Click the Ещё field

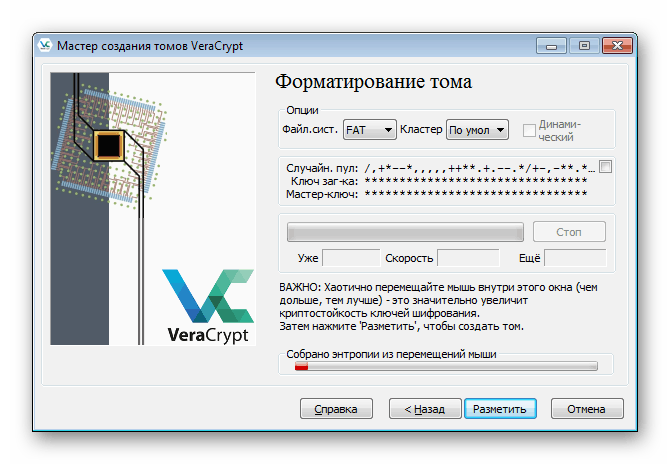[x=575, y=258]
